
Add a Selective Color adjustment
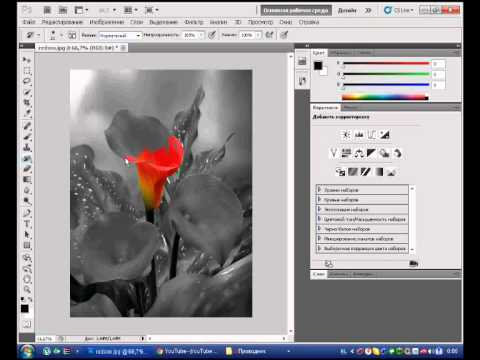pyautogui.click(x=392, y=172)
